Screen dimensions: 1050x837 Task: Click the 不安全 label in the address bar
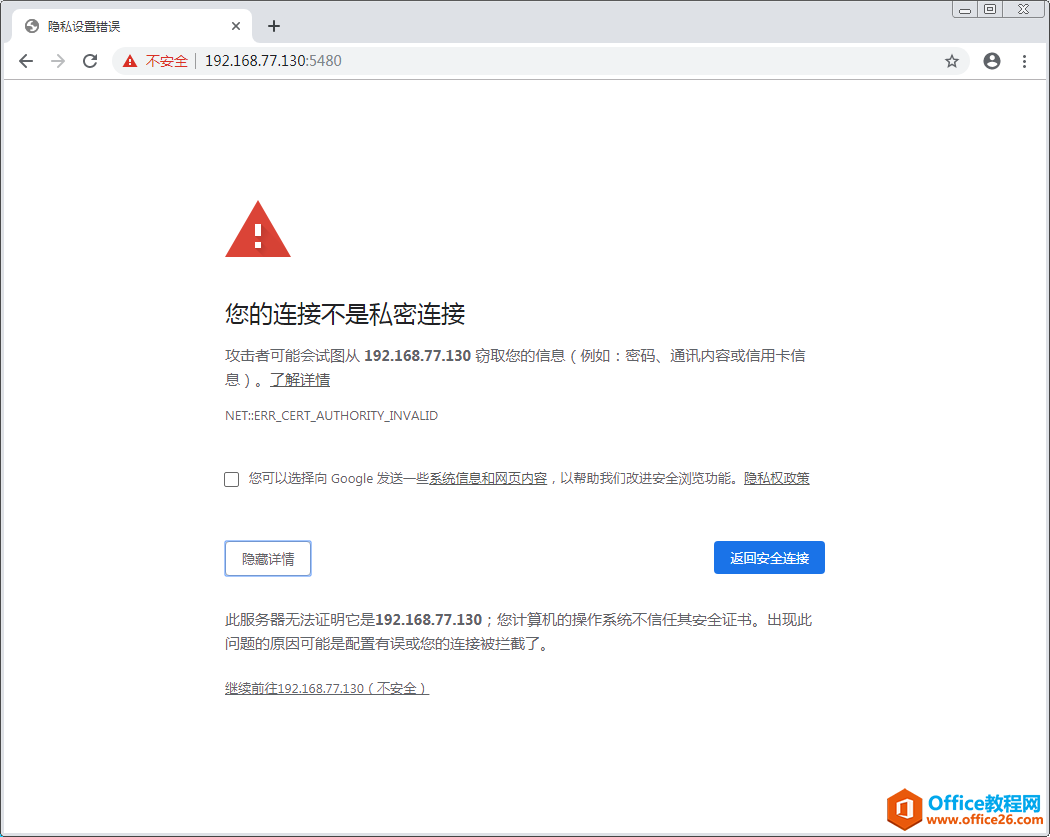click(x=167, y=61)
